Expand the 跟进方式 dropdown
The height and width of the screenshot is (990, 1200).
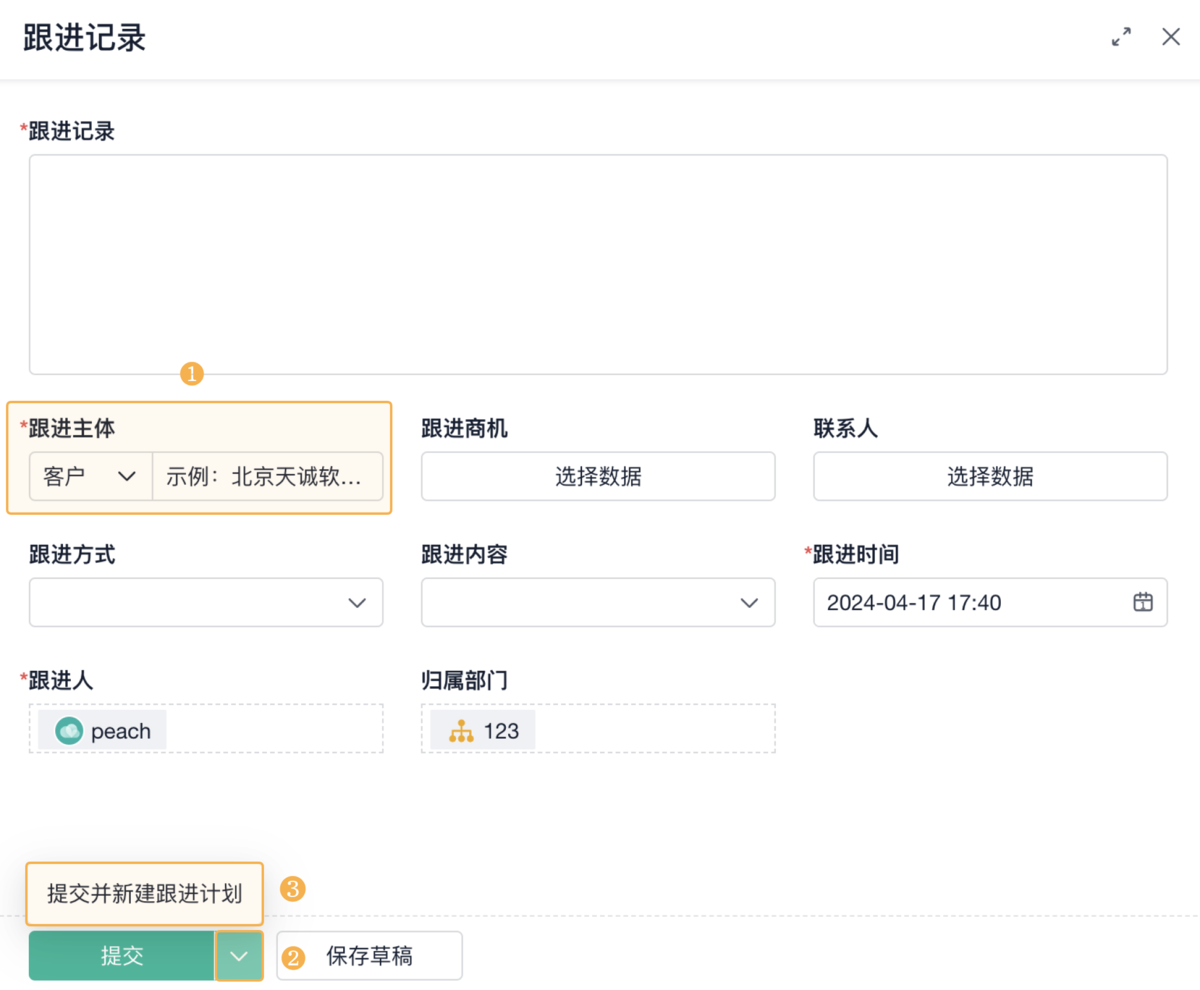coord(206,602)
